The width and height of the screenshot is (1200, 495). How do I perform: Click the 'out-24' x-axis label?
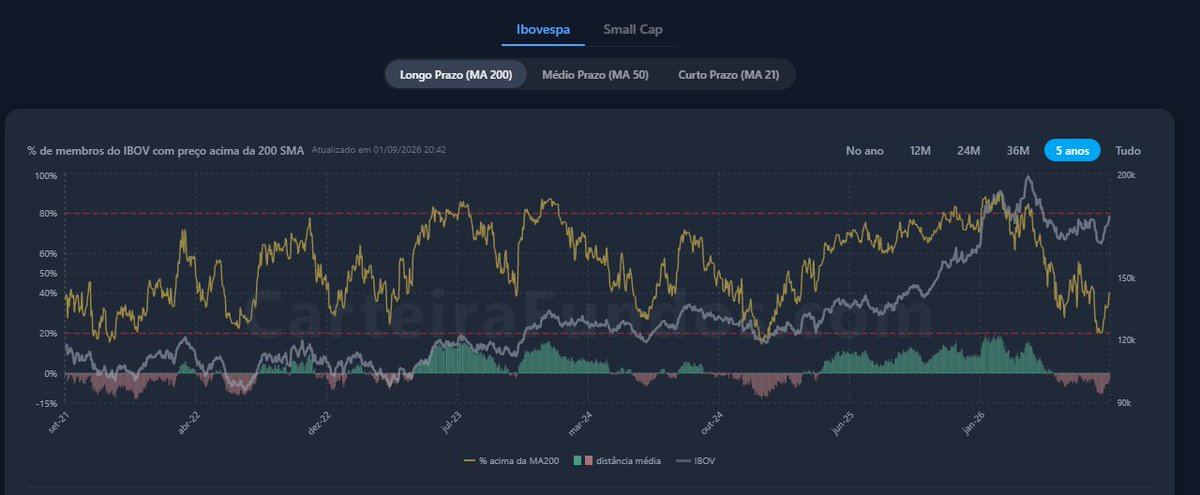[714, 423]
